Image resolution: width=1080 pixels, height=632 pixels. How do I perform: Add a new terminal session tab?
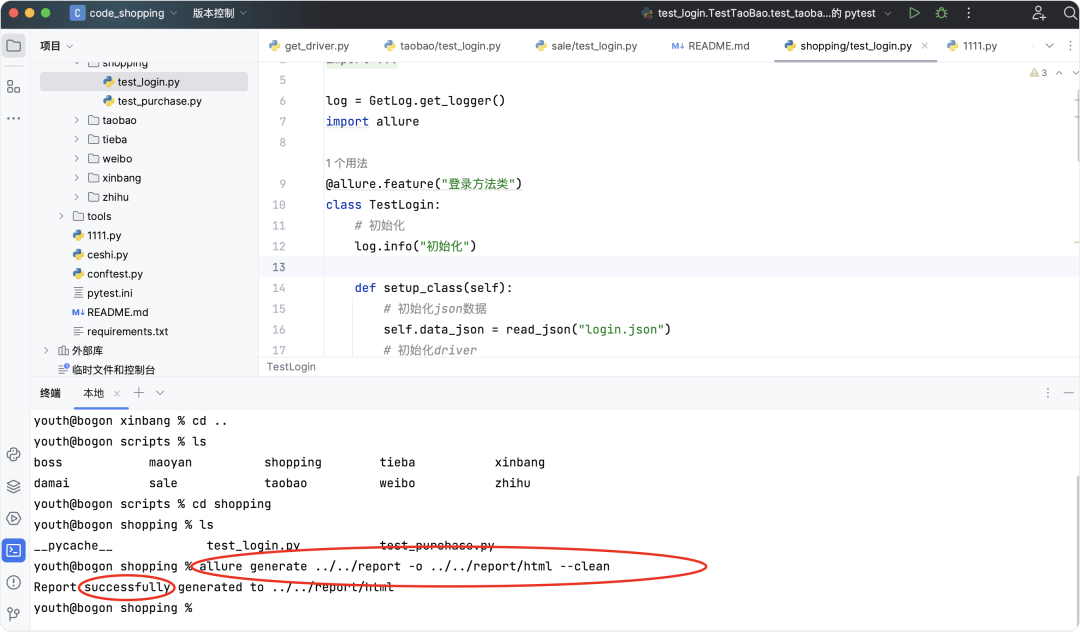(x=139, y=392)
